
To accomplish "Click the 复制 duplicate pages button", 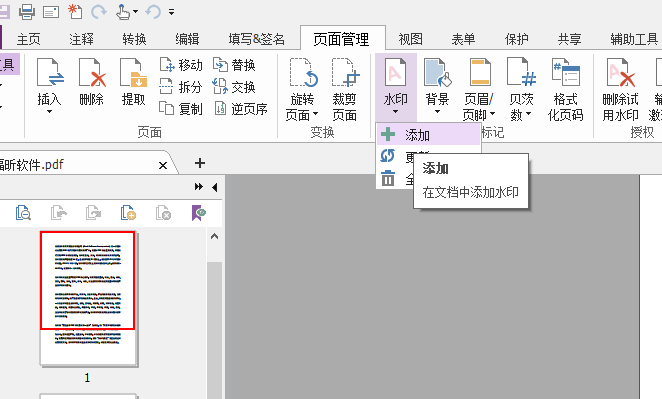I will point(181,109).
